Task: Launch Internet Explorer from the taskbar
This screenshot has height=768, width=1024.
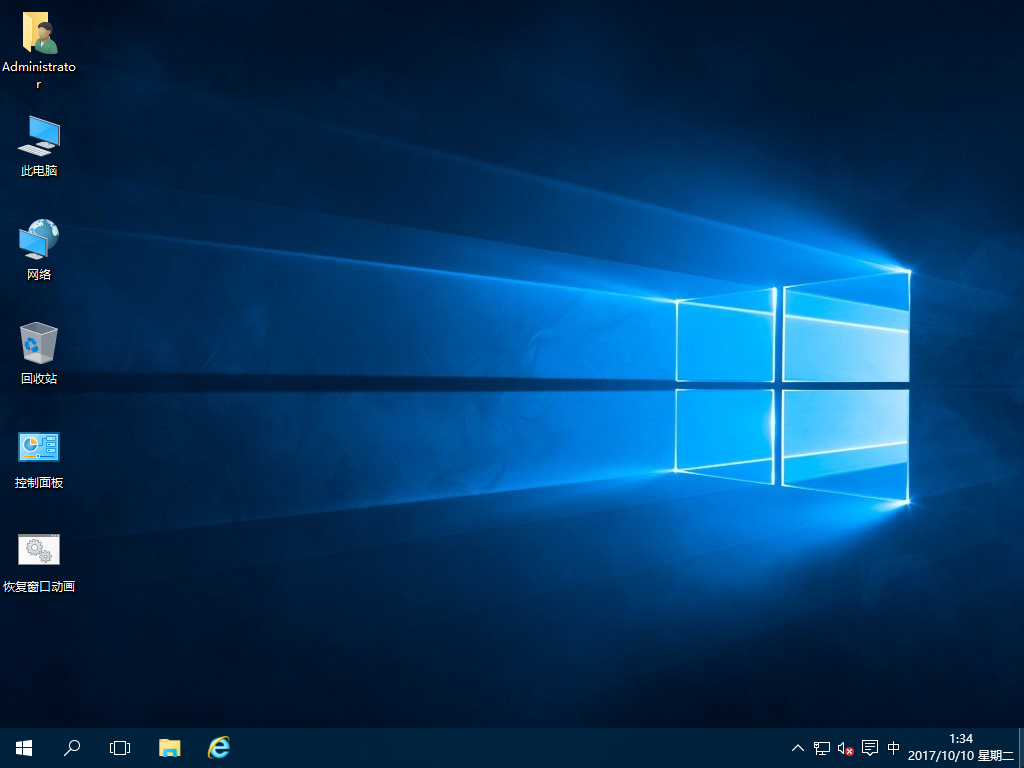Action: pos(217,747)
